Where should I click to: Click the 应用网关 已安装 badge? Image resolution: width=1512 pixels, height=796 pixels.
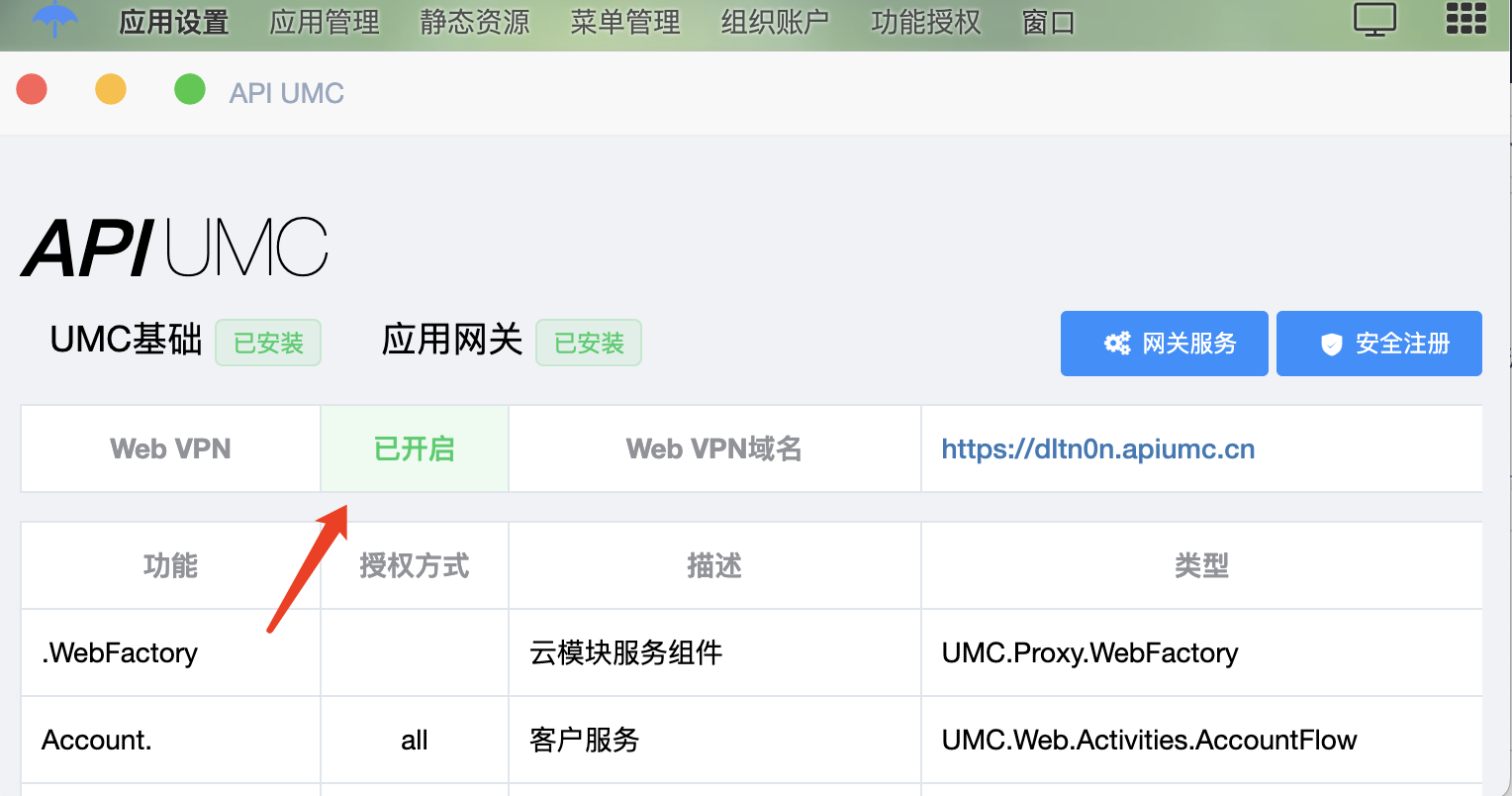[589, 343]
